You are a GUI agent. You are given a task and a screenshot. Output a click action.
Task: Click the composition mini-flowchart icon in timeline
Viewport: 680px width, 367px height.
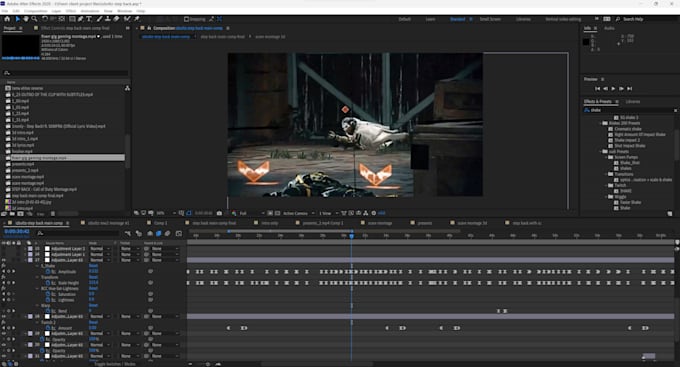128,233
